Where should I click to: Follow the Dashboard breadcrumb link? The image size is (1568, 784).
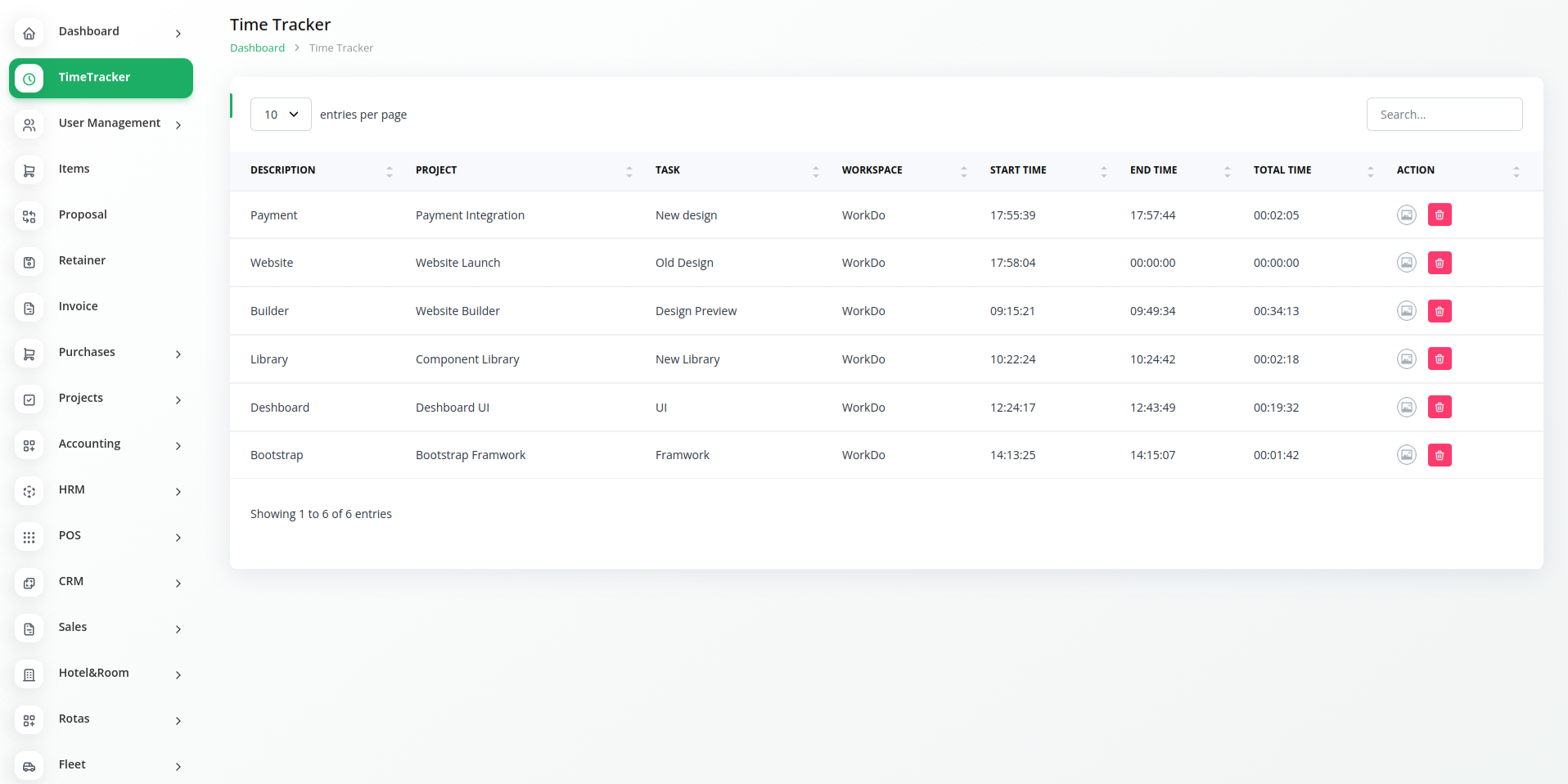(257, 48)
